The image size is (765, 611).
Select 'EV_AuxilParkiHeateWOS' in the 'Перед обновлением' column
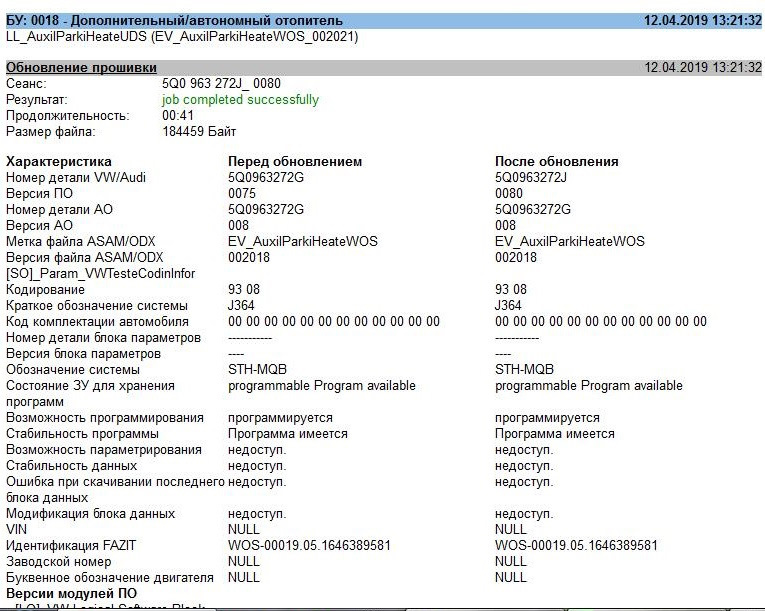[302, 242]
